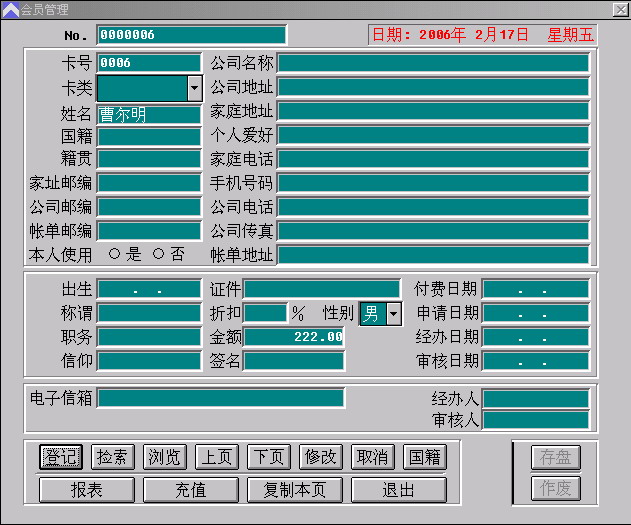Click the 修改 edit button
Image resolution: width=631 pixels, height=525 pixels.
click(320, 457)
